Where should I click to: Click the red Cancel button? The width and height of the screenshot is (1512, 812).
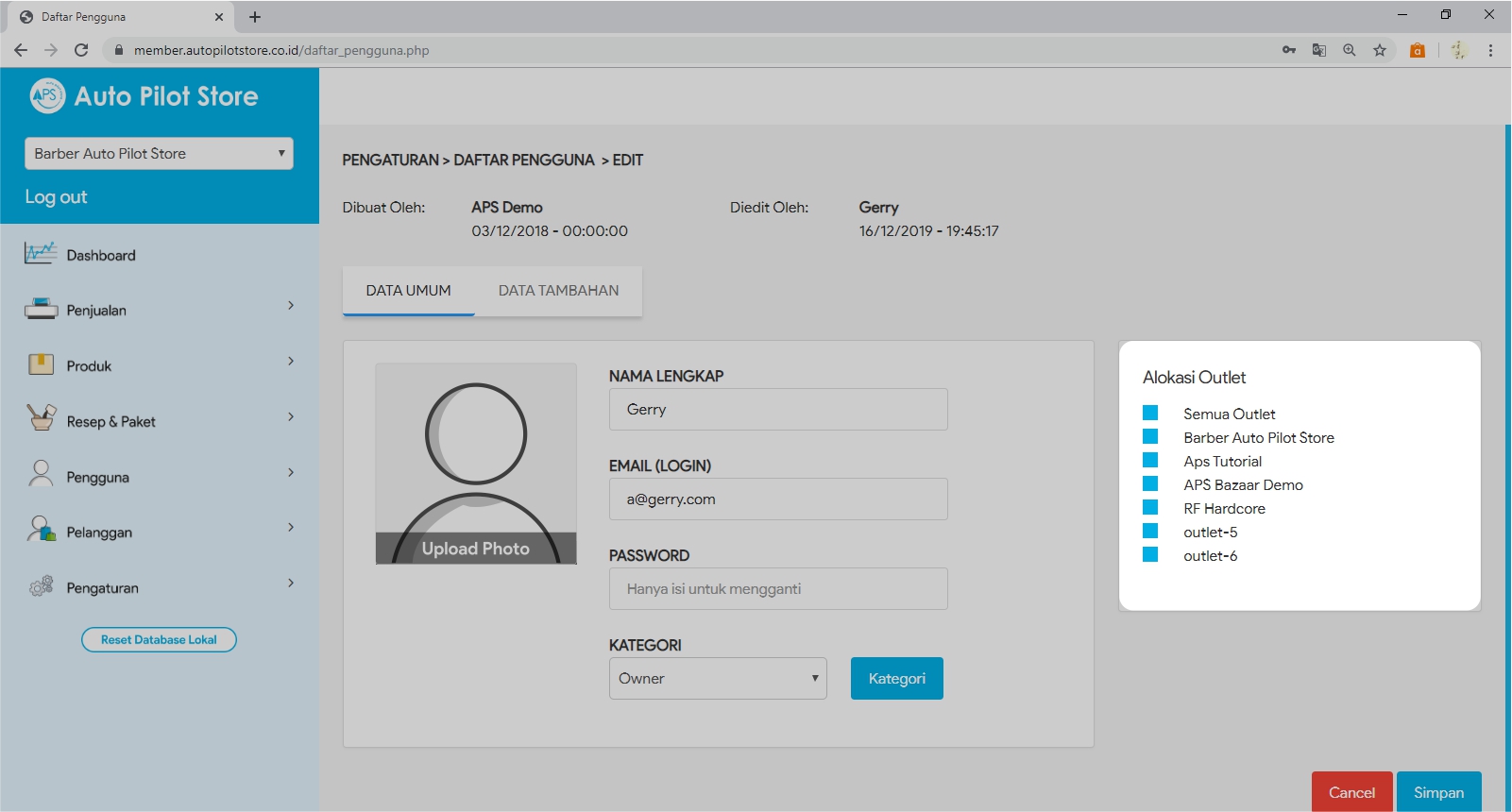pos(1351,792)
